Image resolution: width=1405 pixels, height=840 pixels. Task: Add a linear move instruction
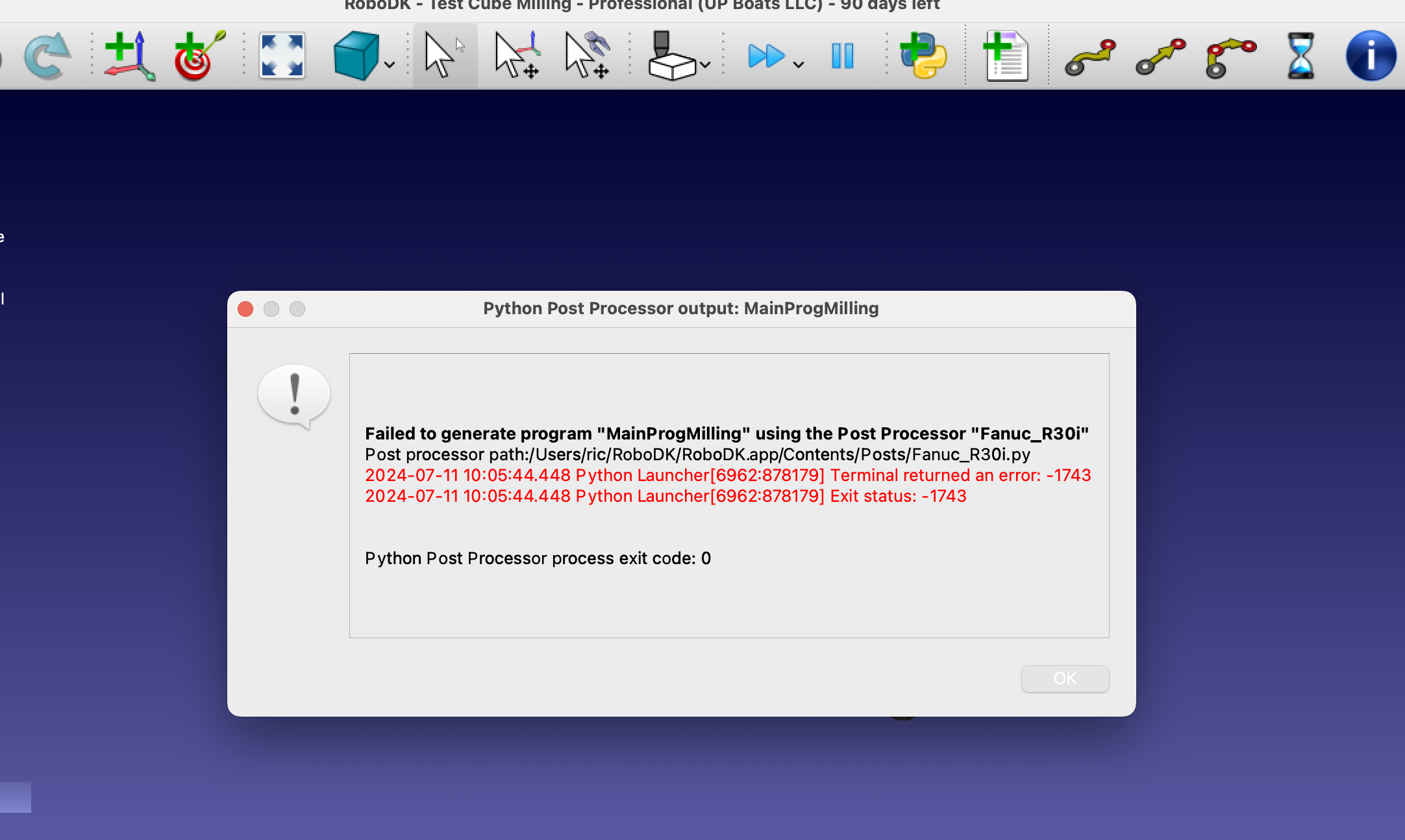(x=1161, y=57)
